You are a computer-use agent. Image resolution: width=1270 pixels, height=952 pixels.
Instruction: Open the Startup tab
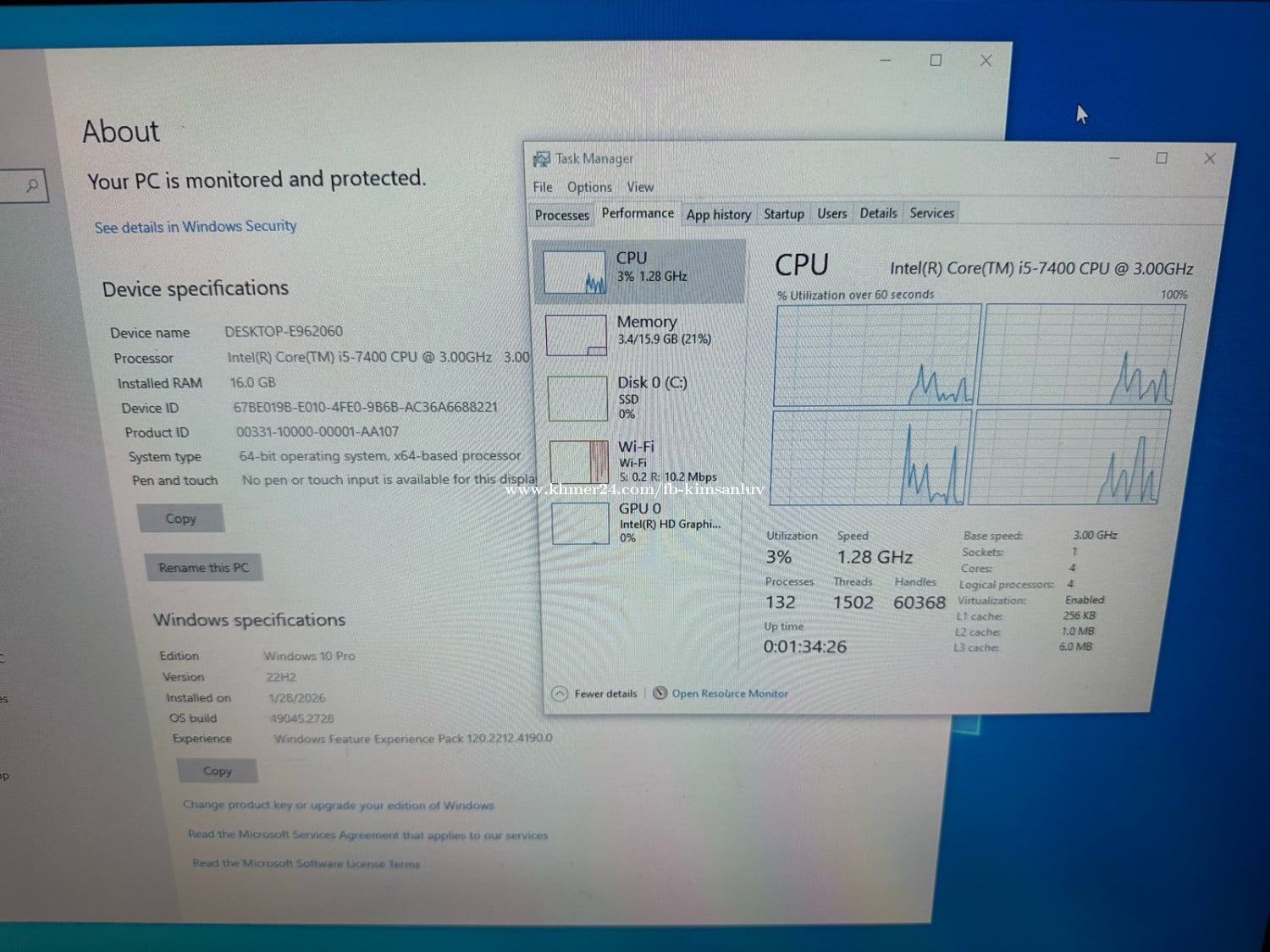pos(783,214)
